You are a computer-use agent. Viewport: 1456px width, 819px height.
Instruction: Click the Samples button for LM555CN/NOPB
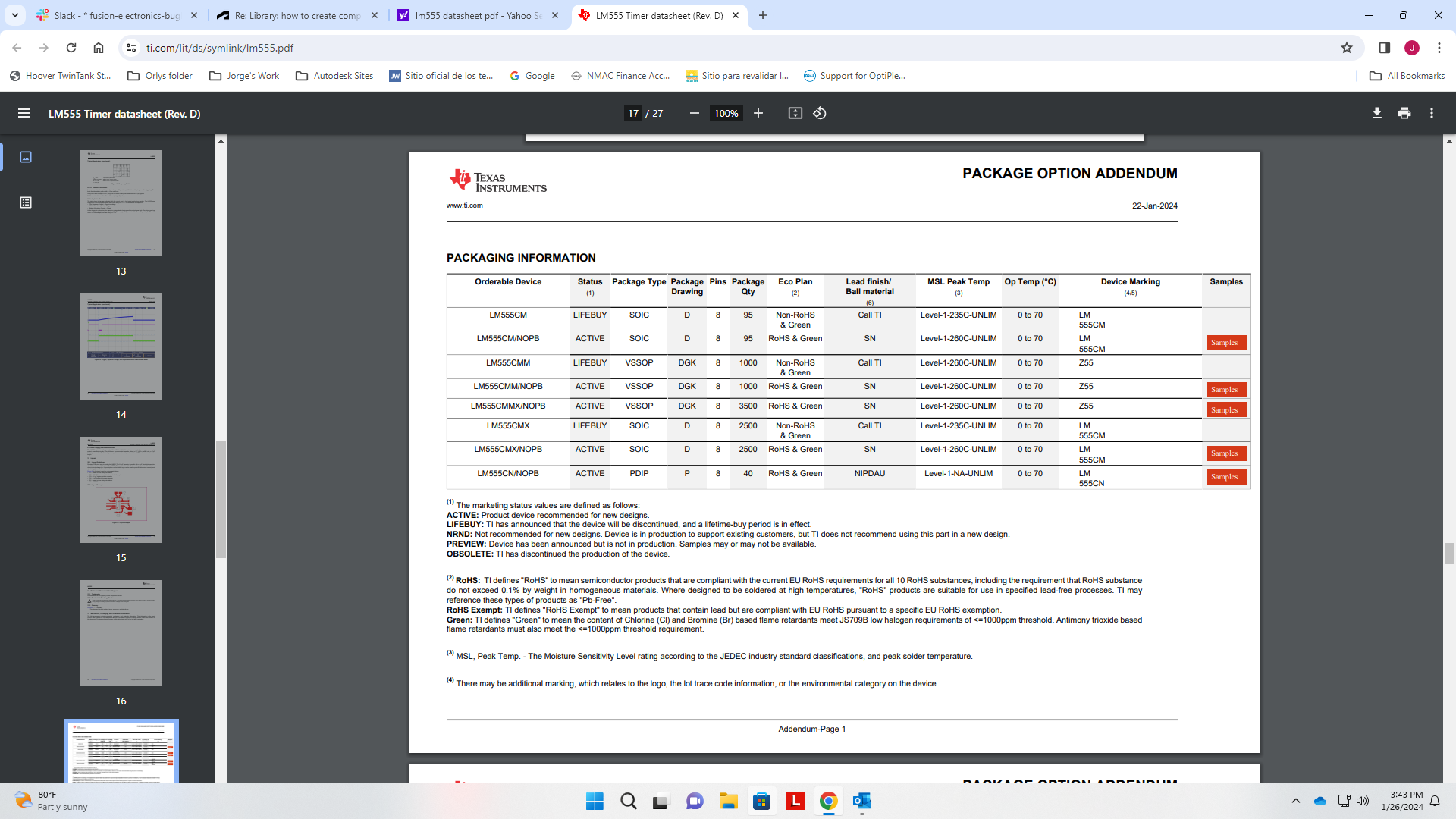(1225, 477)
